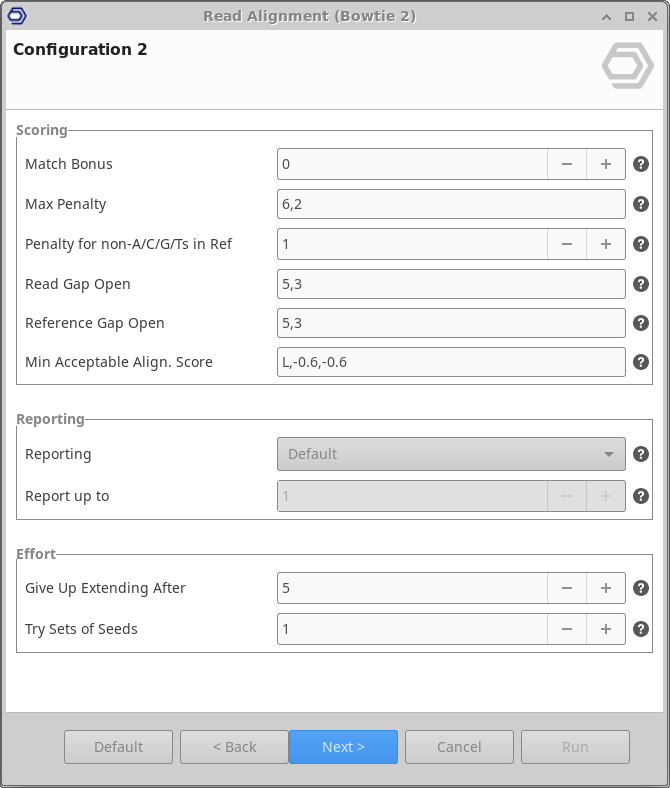The width and height of the screenshot is (670, 788).
Task: Cancel the Read Alignment wizard
Action: tap(459, 747)
